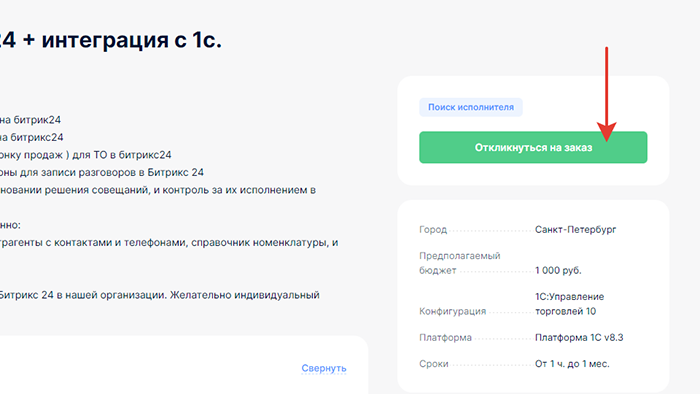
Task: Click the platform value "Платформа 1С v8.3"
Action: (x=579, y=337)
